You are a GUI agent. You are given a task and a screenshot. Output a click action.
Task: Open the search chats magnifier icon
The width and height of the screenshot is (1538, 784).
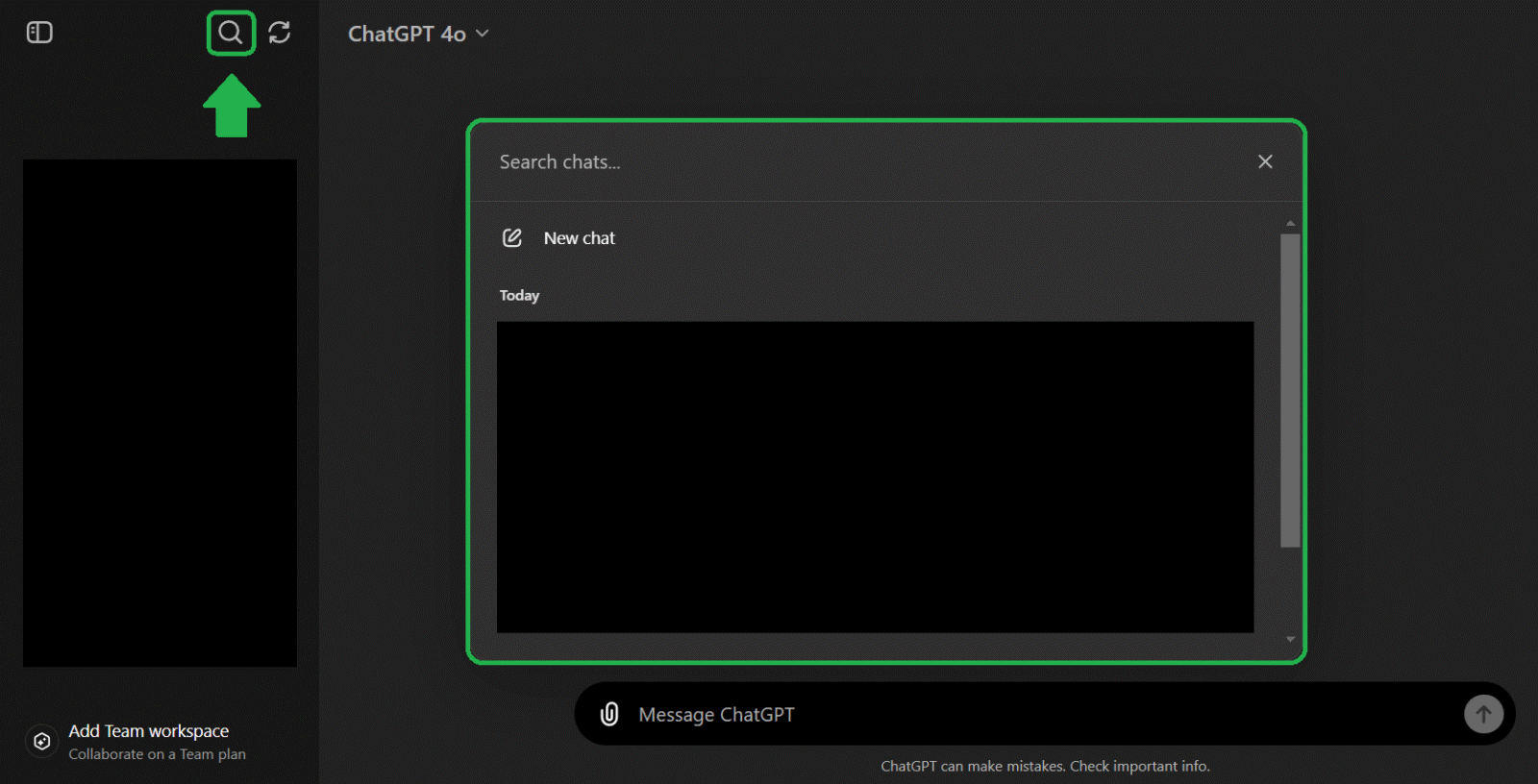coord(231,33)
